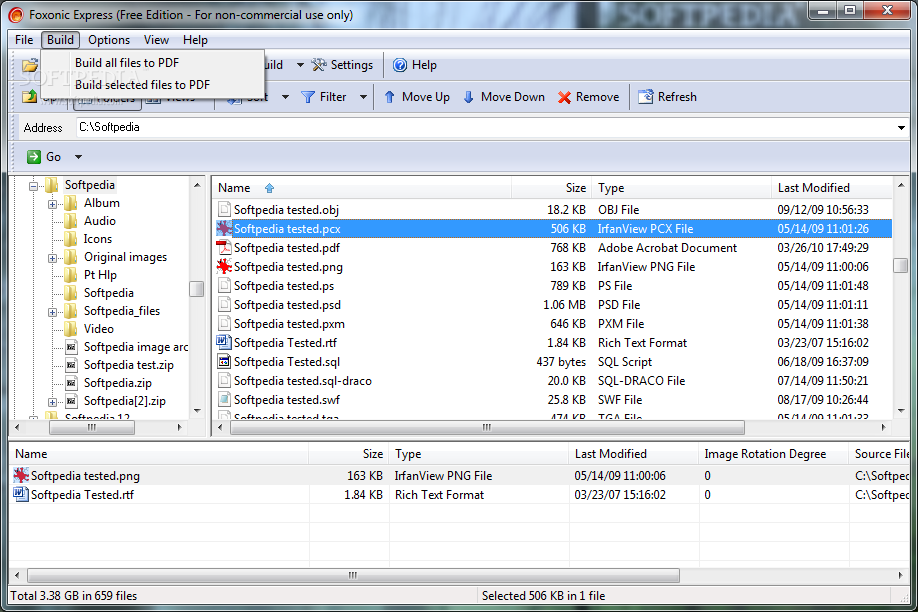The width and height of the screenshot is (918, 612).
Task: Click the folder tree vertical scrollbar thumb
Action: pos(197,289)
